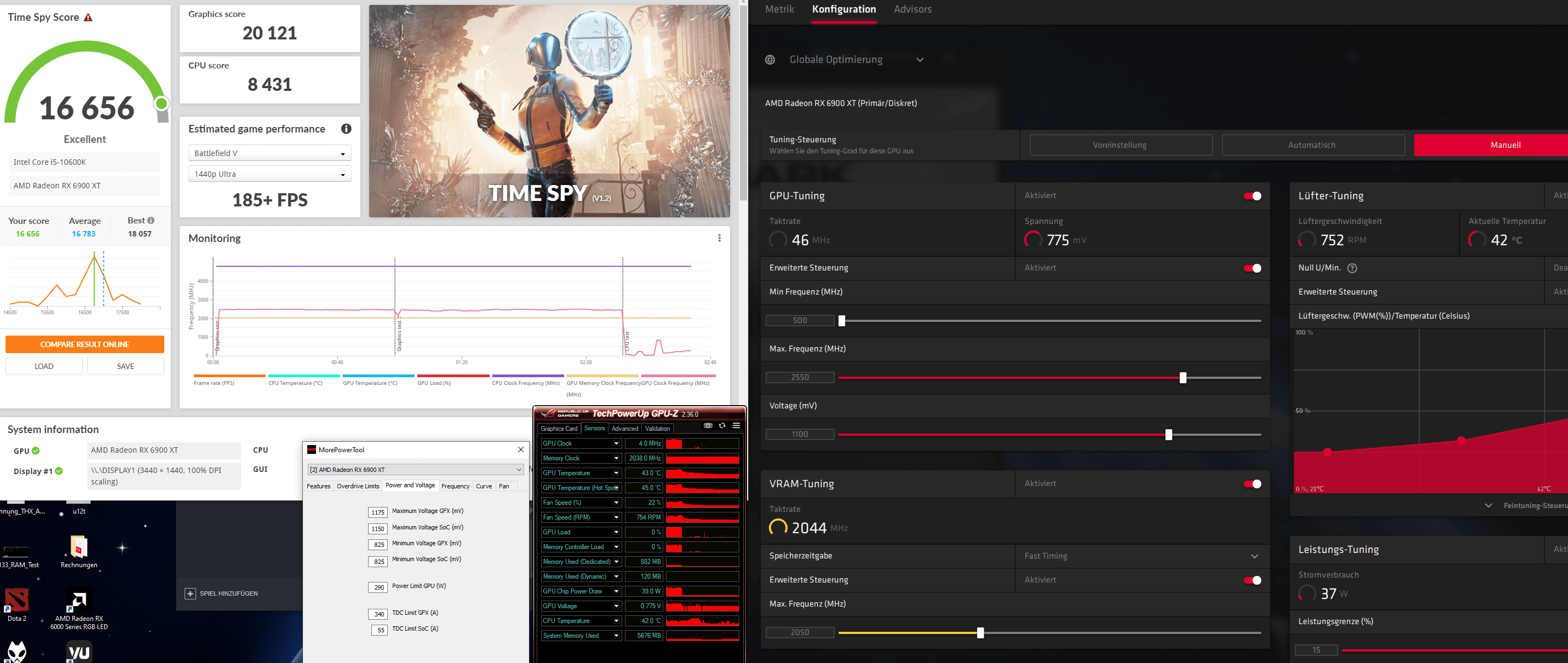Open the Dota 2 desktop shortcut
The width and height of the screenshot is (1568, 663).
(x=16, y=604)
